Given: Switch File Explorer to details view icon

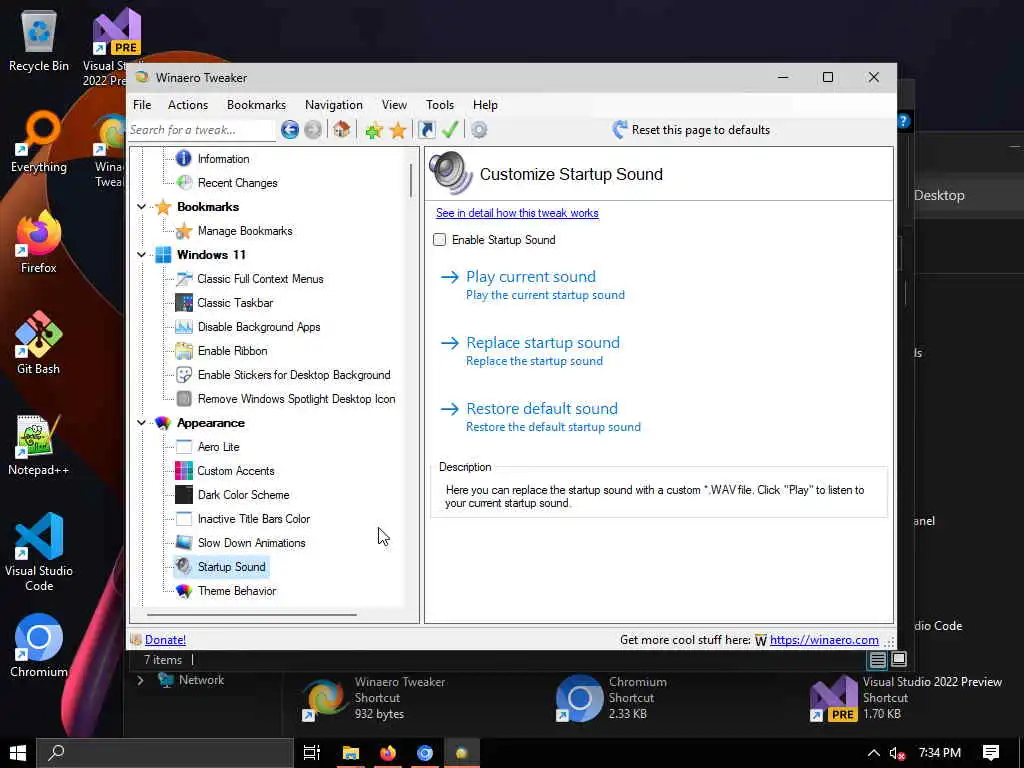Looking at the screenshot, I should click(877, 660).
